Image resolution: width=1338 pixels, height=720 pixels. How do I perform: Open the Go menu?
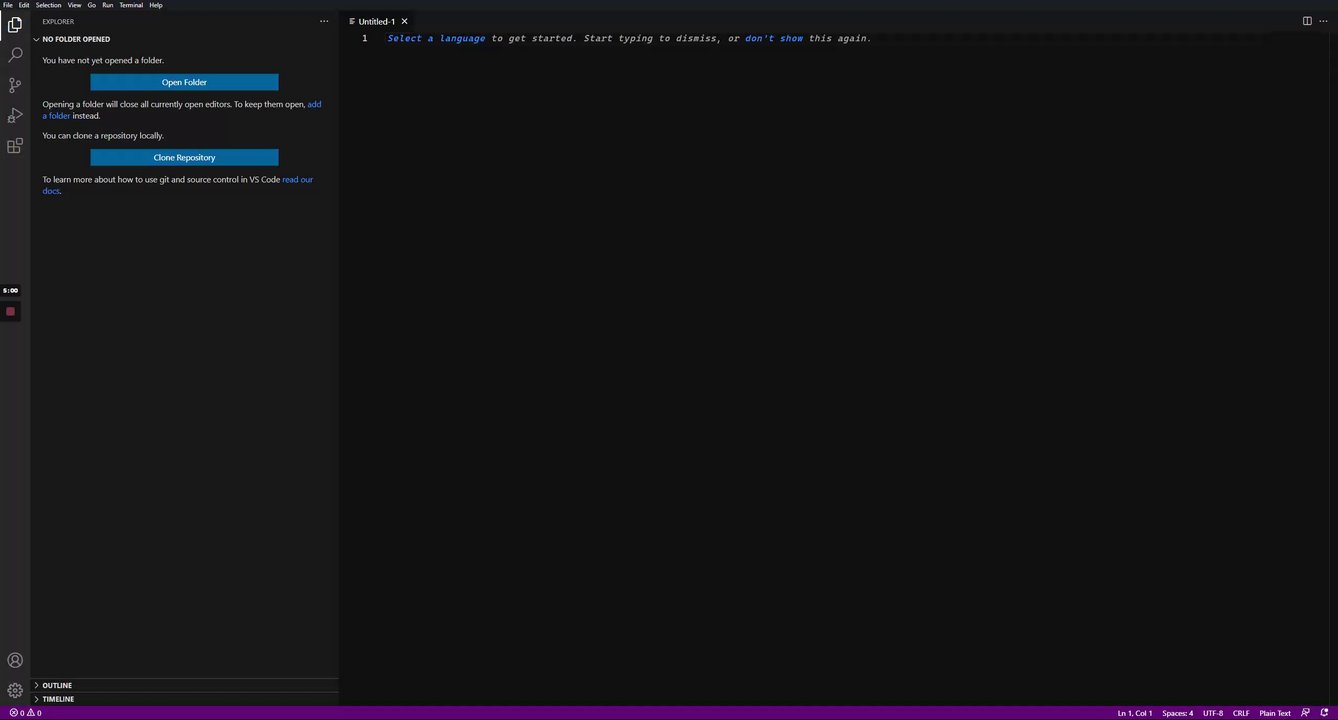click(91, 5)
